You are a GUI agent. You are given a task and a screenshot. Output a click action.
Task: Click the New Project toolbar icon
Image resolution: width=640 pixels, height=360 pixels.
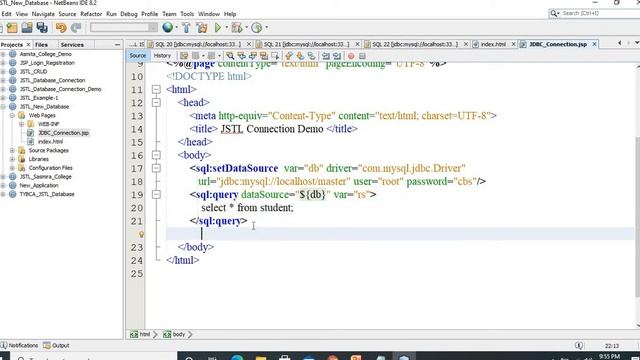(12, 28)
